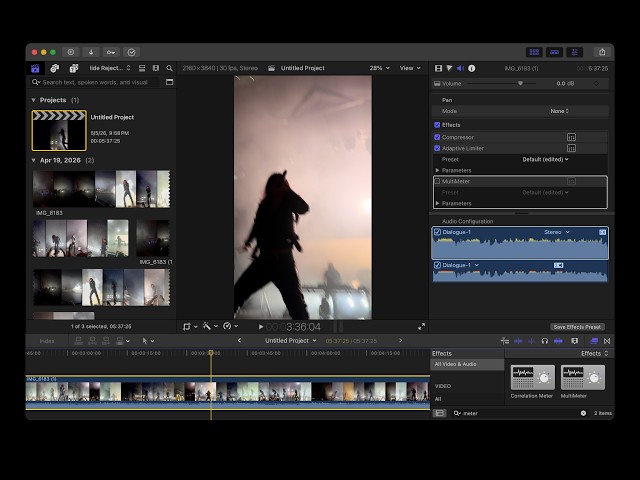Open the enhancements magic wand dropdown
This screenshot has height=480, width=640.
[210, 326]
